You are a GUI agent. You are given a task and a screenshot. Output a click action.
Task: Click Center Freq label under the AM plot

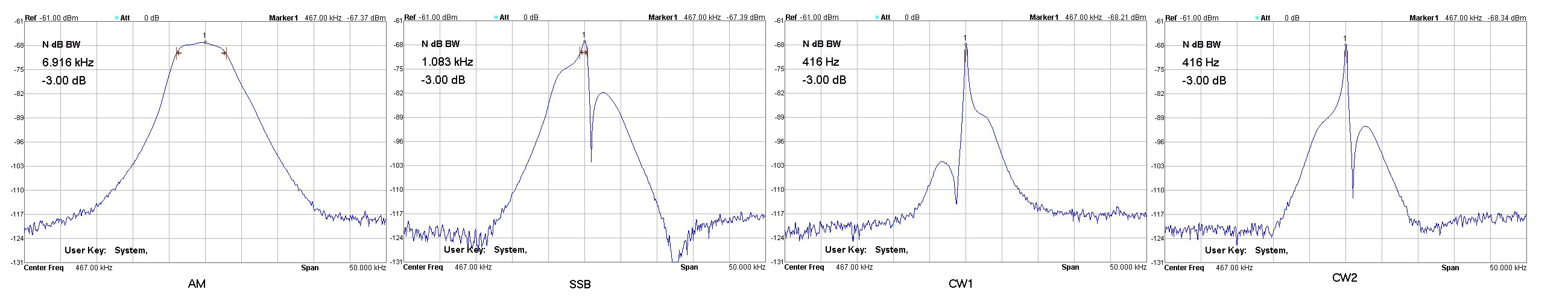pos(46,267)
